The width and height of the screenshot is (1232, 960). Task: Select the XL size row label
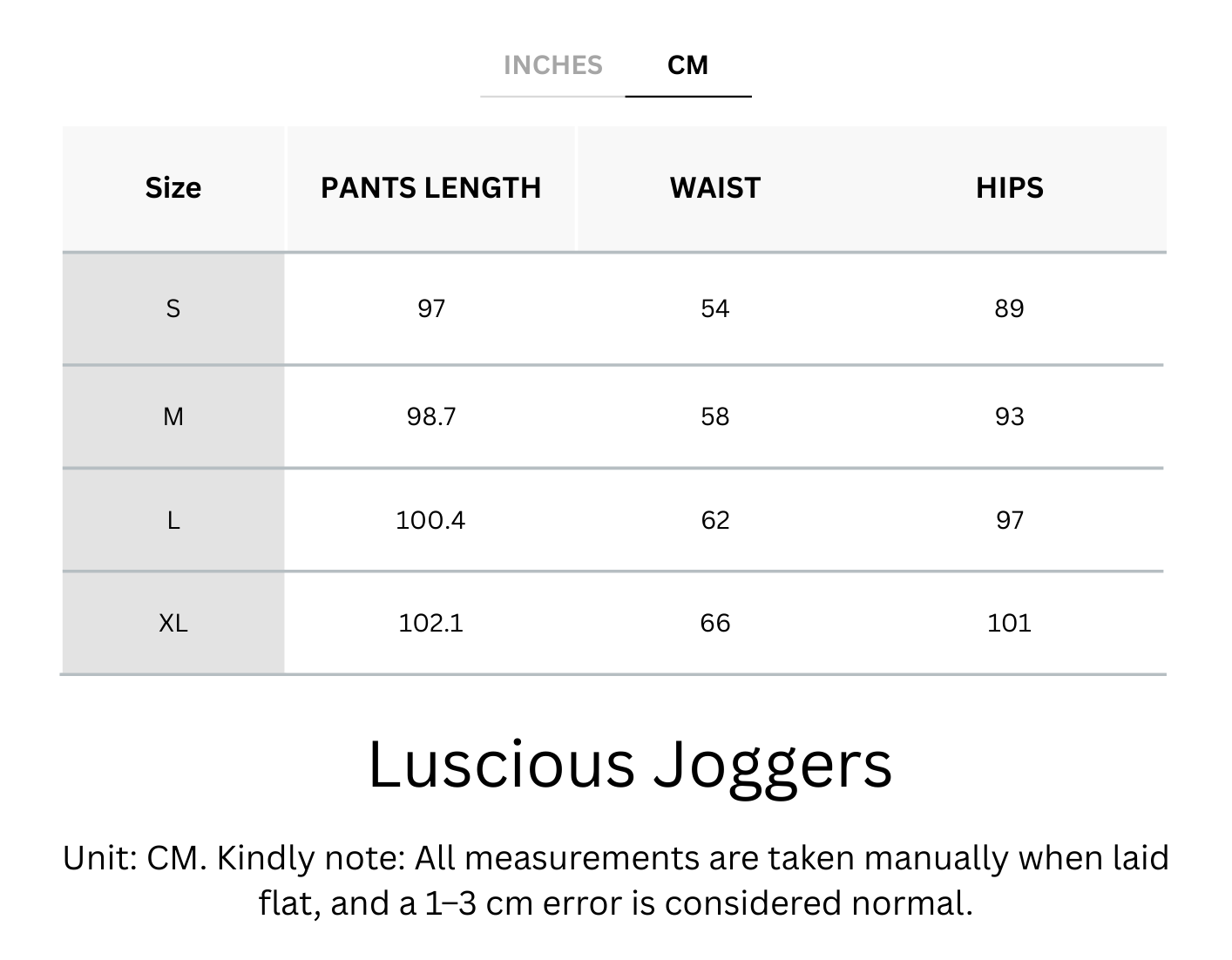tap(173, 623)
